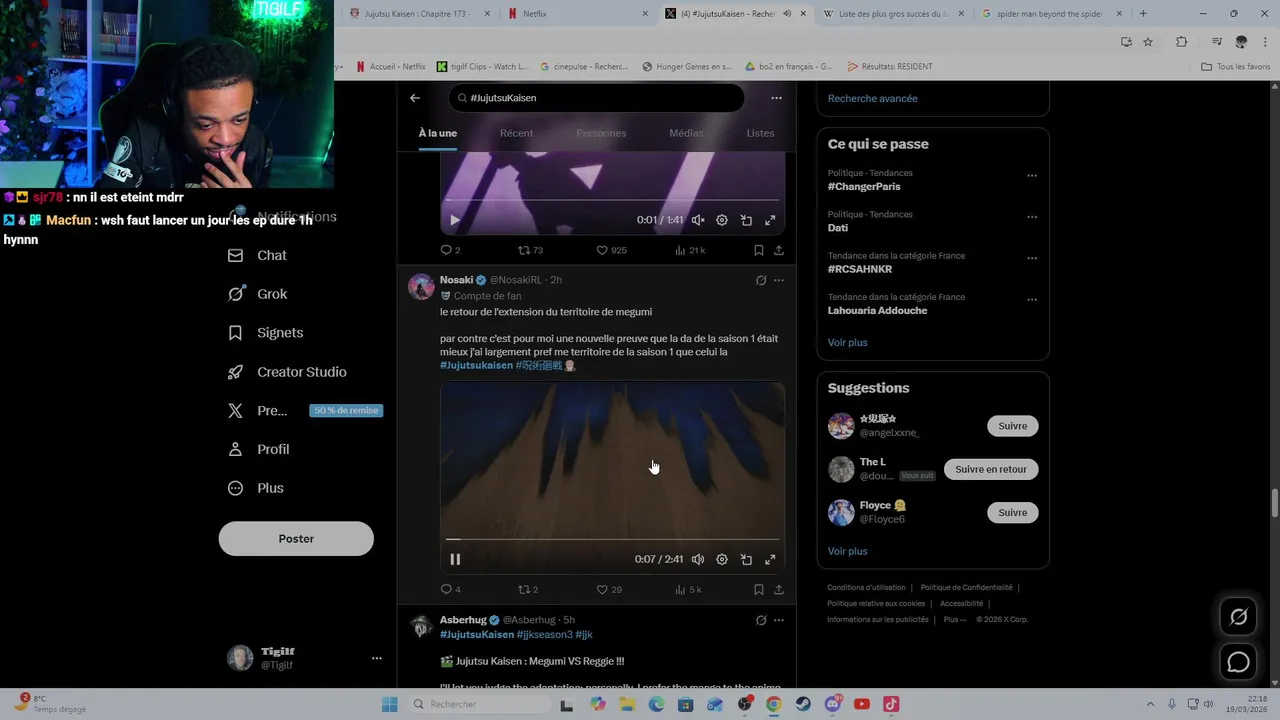The image size is (1280, 720).
Task: Open Chrome extensions puzzle icon
Action: pyautogui.click(x=1181, y=41)
